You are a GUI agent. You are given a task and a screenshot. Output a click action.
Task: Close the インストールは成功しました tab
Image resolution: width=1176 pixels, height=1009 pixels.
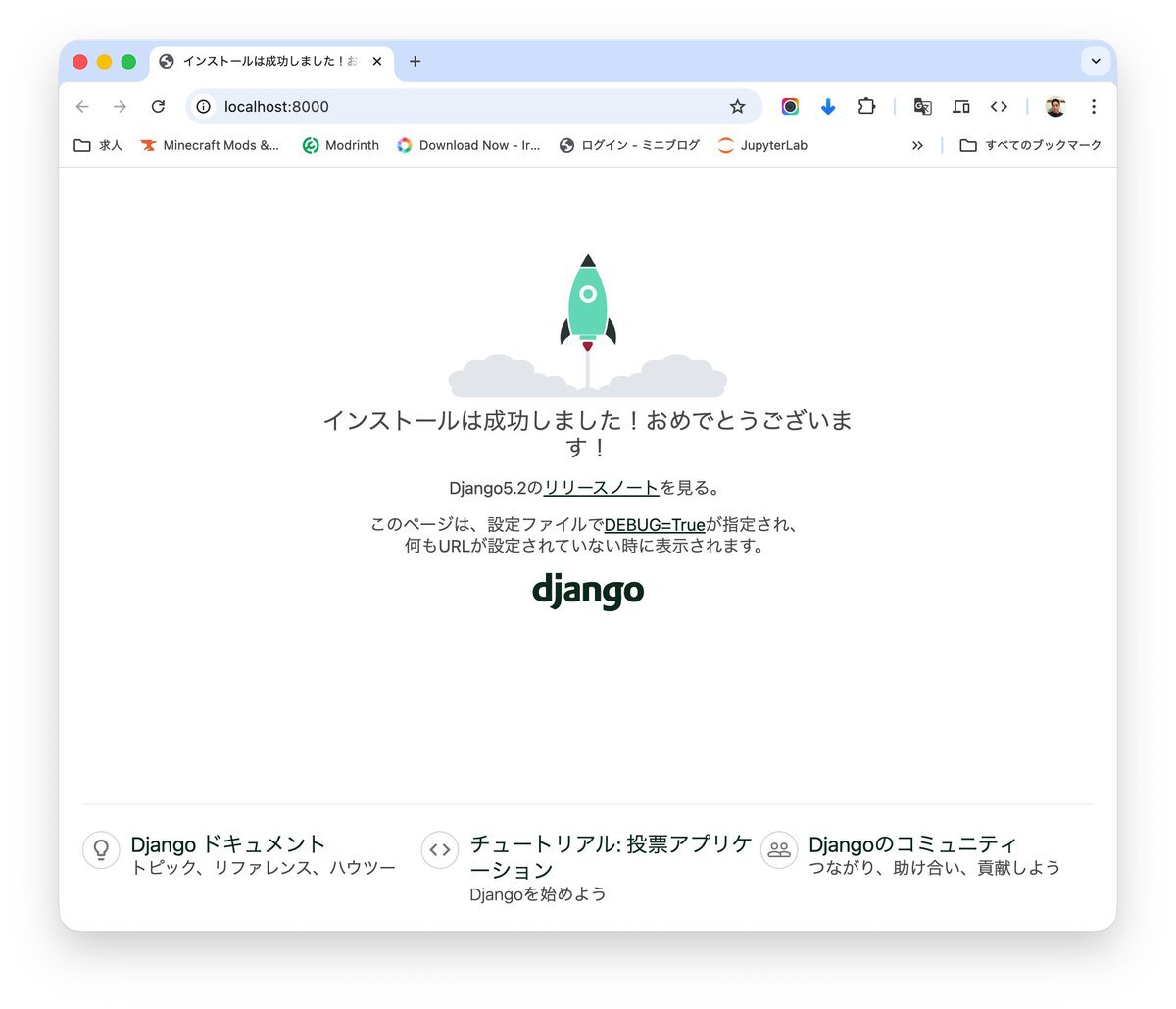pos(377,61)
